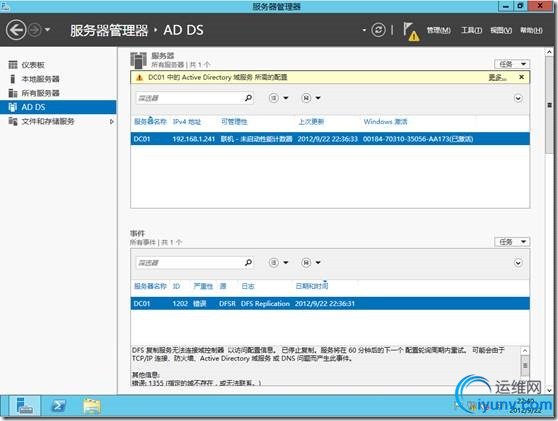Open the 任务 dropdown in servers section
The image size is (558, 421).
[512, 64]
